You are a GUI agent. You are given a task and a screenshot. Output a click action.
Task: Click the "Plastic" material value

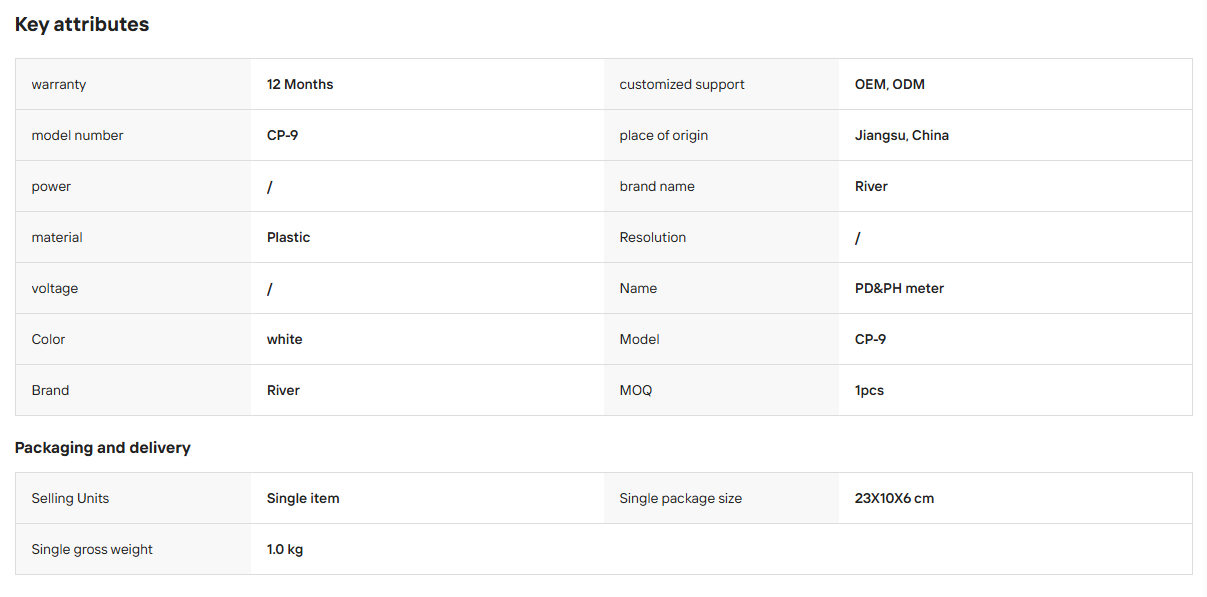point(289,238)
